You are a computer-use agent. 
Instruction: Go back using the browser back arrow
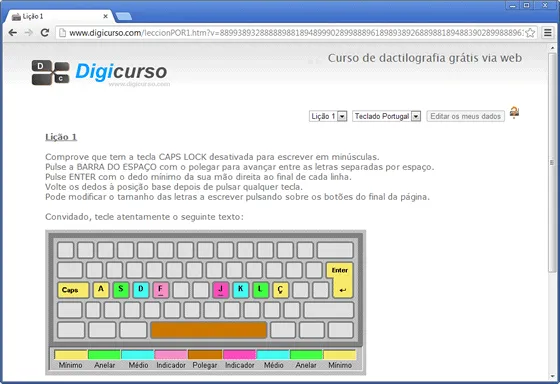pyautogui.click(x=12, y=33)
